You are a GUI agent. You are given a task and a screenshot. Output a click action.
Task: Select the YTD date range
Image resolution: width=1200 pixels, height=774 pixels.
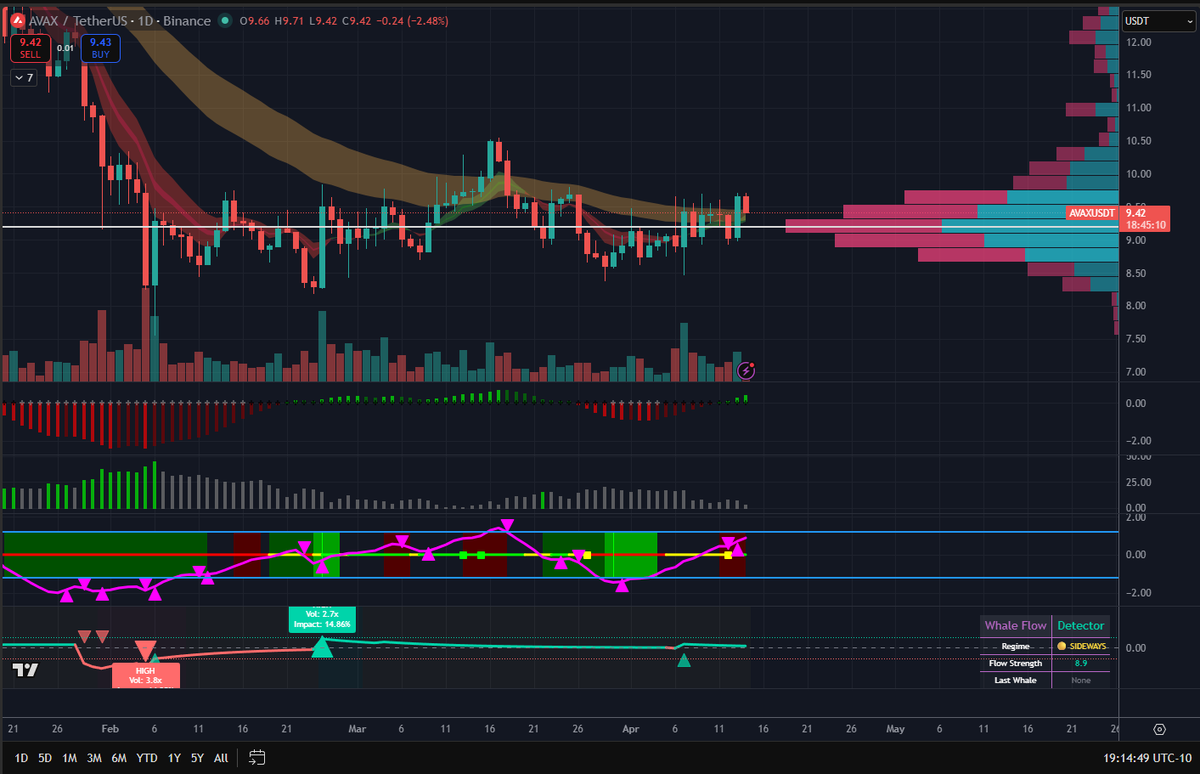pos(146,758)
